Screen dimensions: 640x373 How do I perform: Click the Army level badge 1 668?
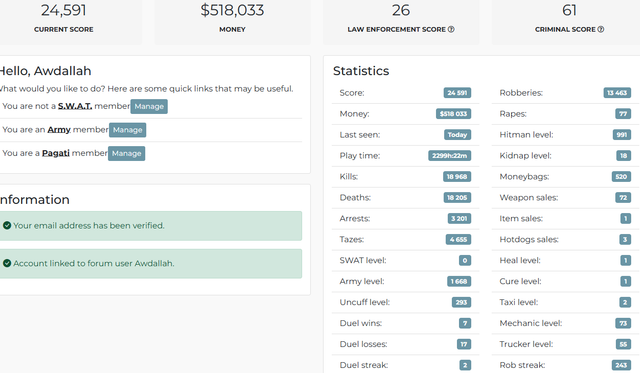[x=459, y=282]
